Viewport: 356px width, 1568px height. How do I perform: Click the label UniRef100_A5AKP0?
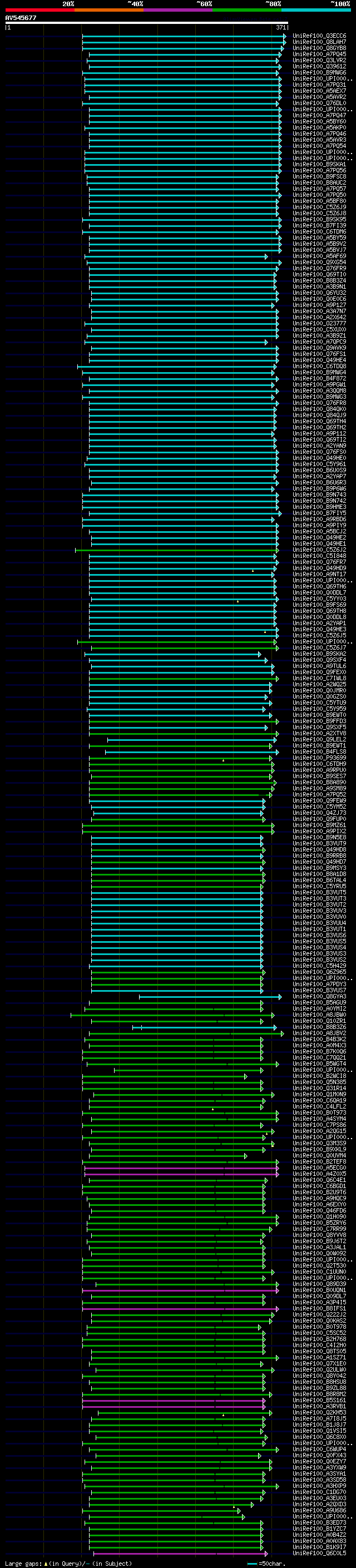(x=319, y=128)
